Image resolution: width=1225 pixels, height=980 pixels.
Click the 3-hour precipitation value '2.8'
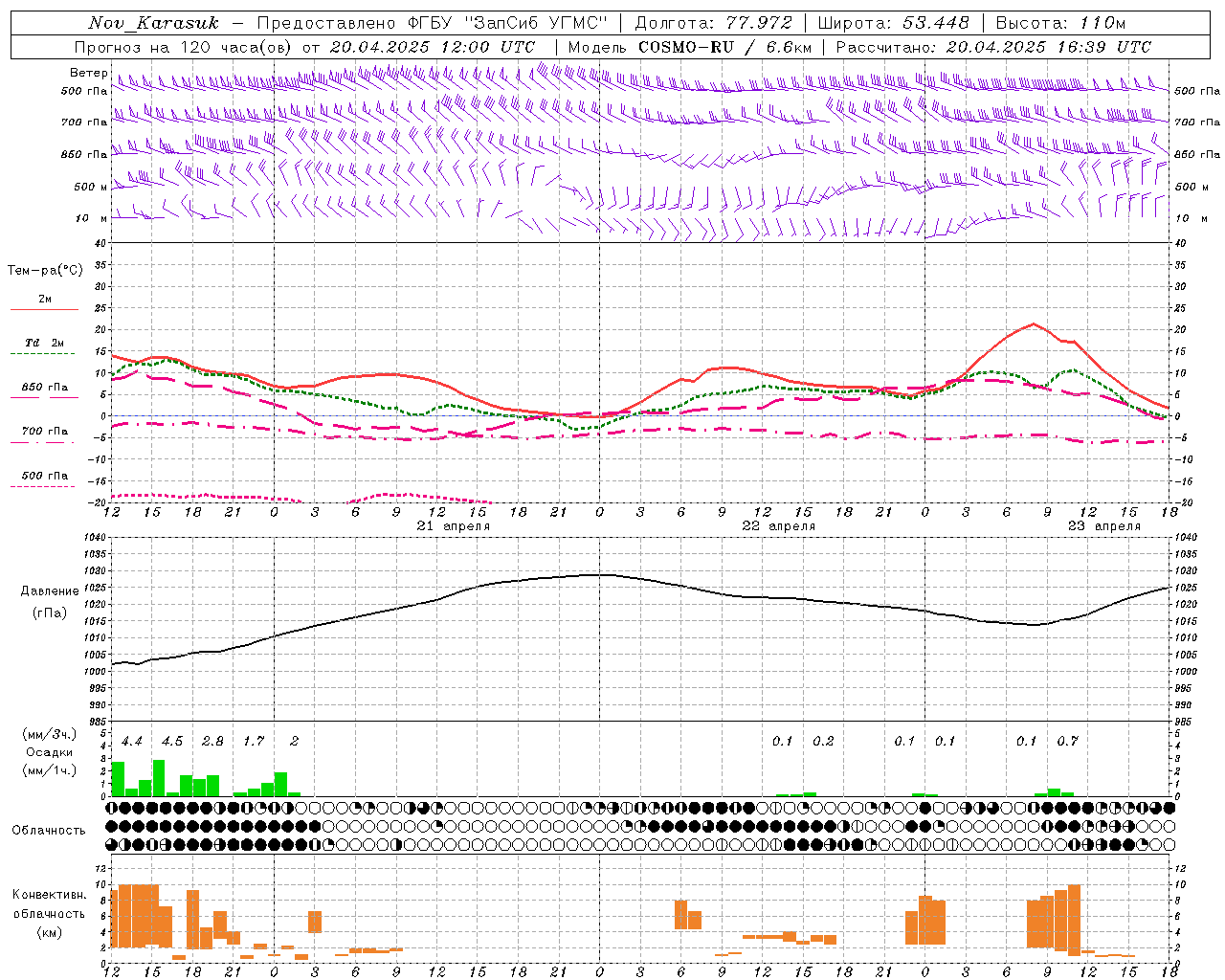[212, 742]
